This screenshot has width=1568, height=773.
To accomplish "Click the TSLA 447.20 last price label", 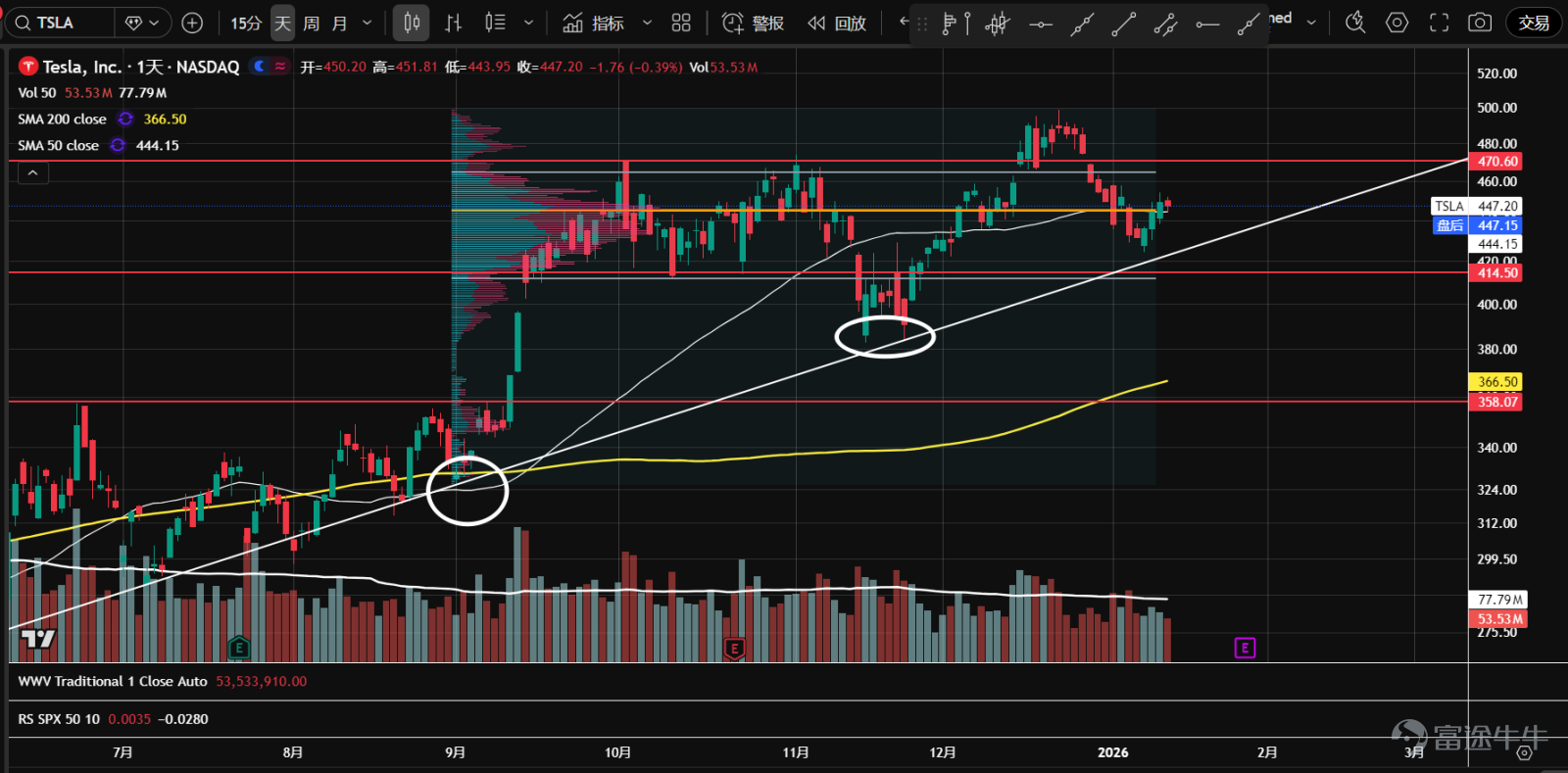I will (x=1476, y=207).
